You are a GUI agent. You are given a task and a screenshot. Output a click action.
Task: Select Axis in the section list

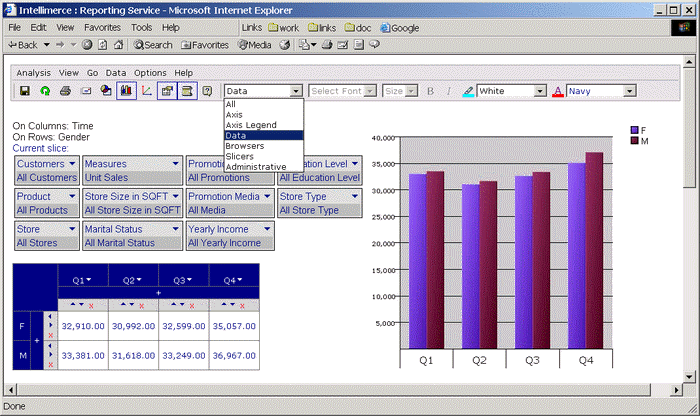pos(264,115)
